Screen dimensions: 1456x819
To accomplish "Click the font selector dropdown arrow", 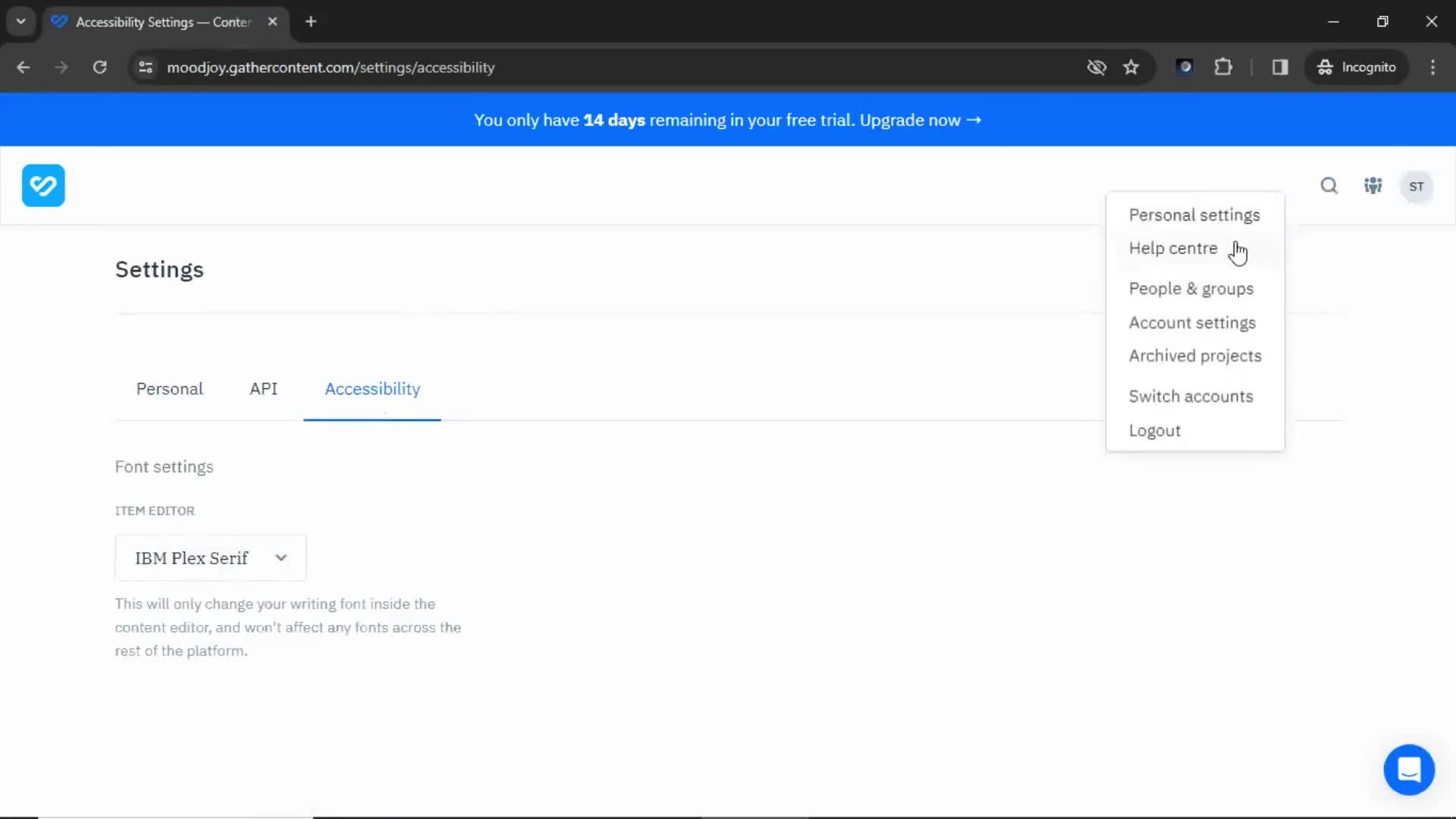I will click(x=280, y=557).
